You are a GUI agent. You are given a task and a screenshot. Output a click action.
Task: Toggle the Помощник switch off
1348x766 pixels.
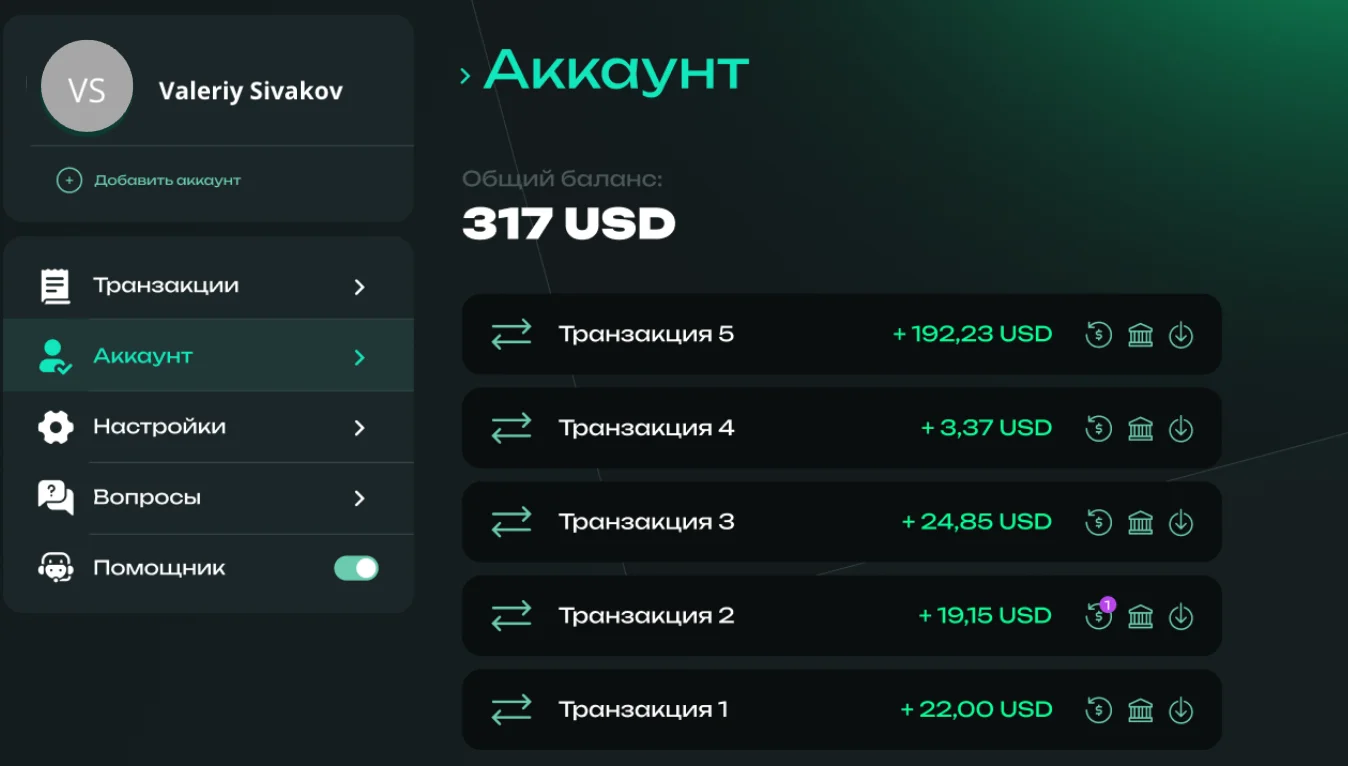[356, 568]
